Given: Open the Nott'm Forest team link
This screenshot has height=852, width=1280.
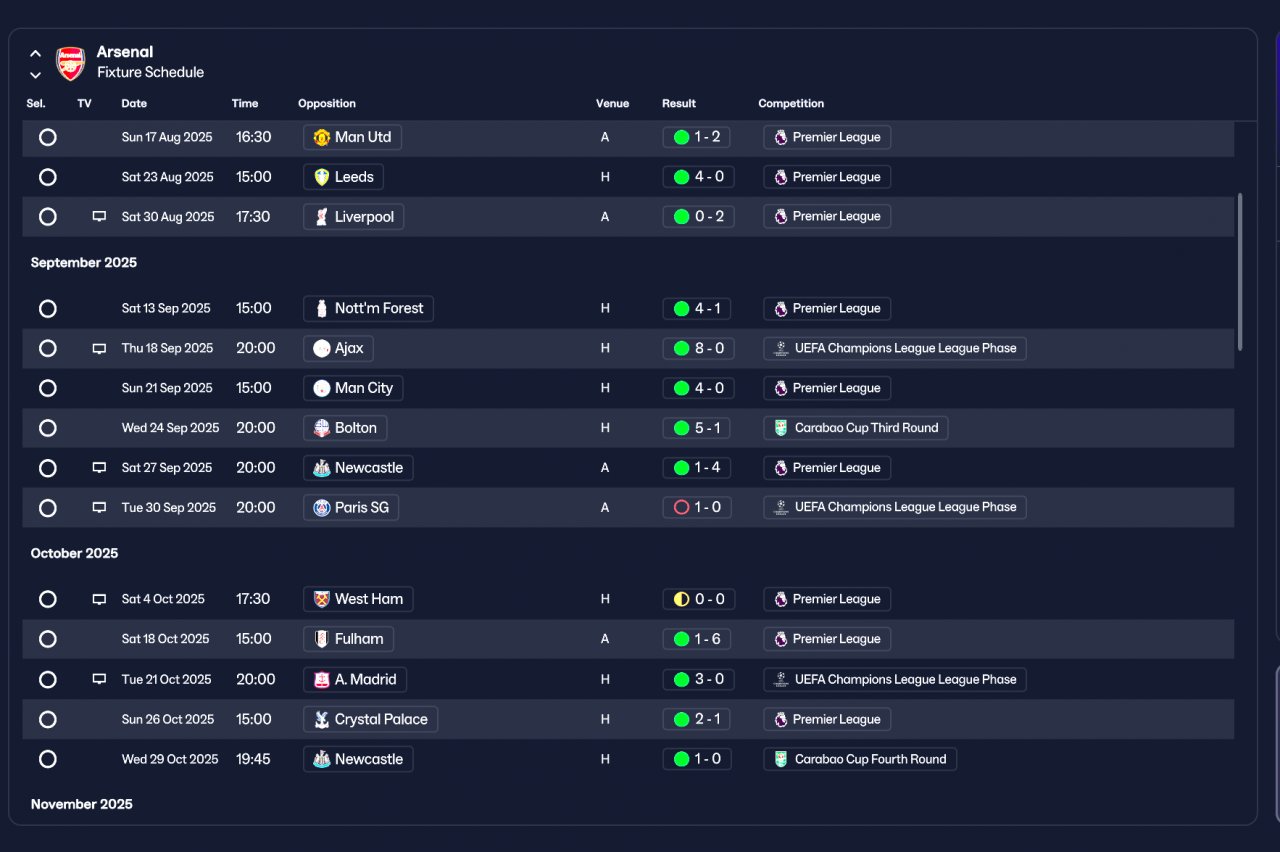Looking at the screenshot, I should point(368,309).
